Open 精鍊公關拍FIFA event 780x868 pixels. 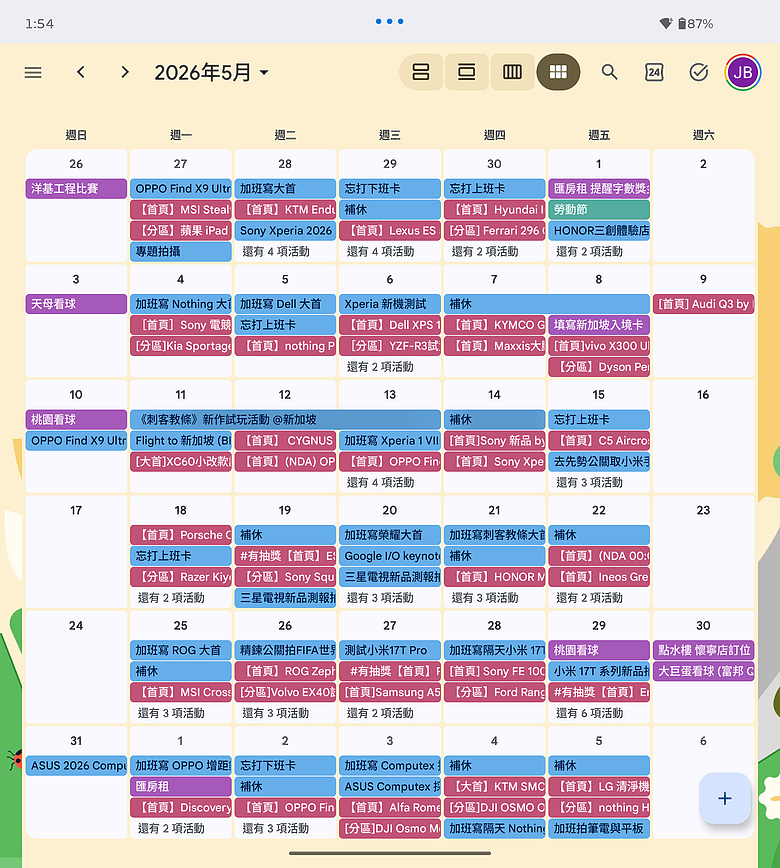coord(285,650)
